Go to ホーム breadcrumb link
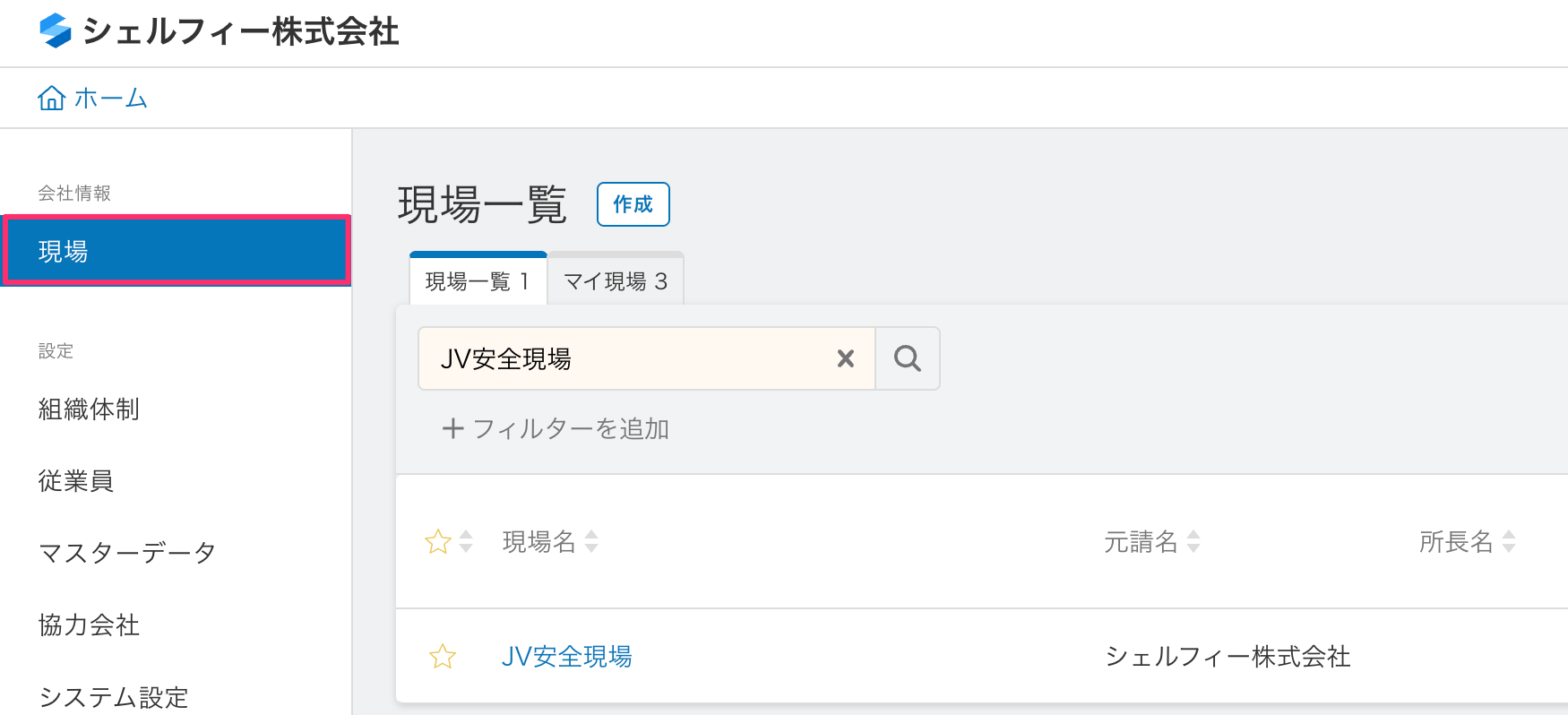This screenshot has width=1568, height=715. tap(110, 98)
